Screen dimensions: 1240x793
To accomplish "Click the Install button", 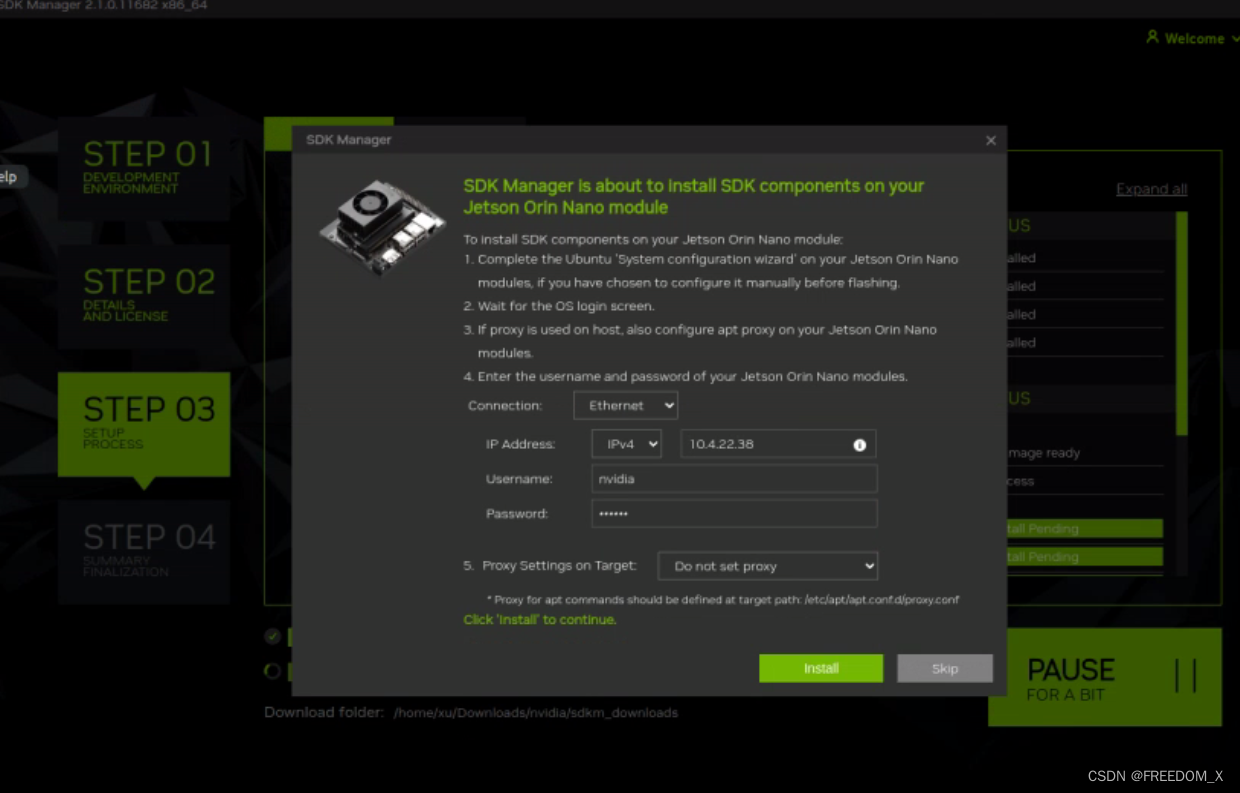I will [821, 668].
